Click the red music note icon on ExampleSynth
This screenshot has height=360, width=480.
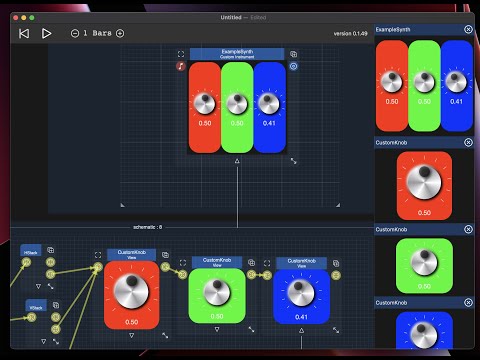[x=181, y=66]
